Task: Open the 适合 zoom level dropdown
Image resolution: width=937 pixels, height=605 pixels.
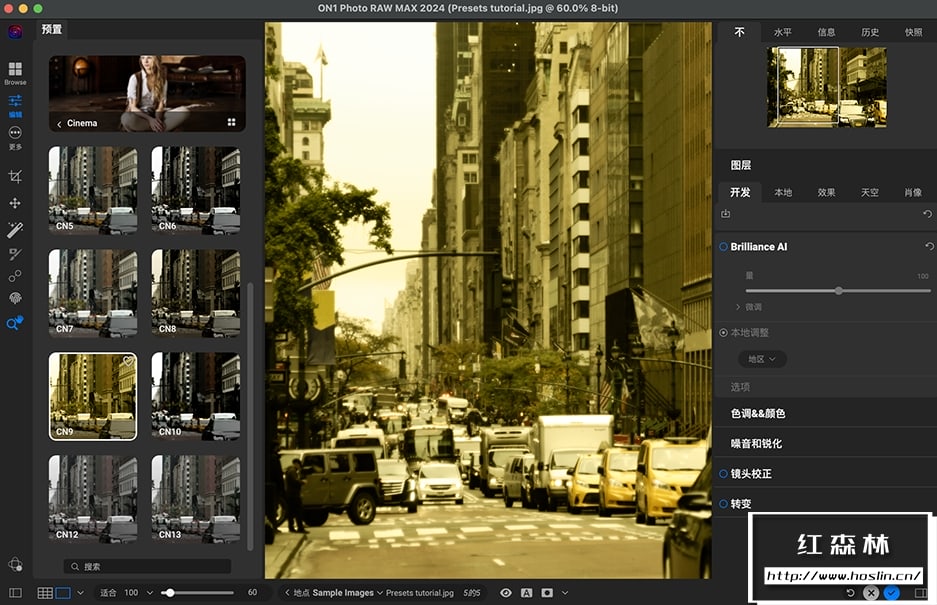Action: pos(150,593)
